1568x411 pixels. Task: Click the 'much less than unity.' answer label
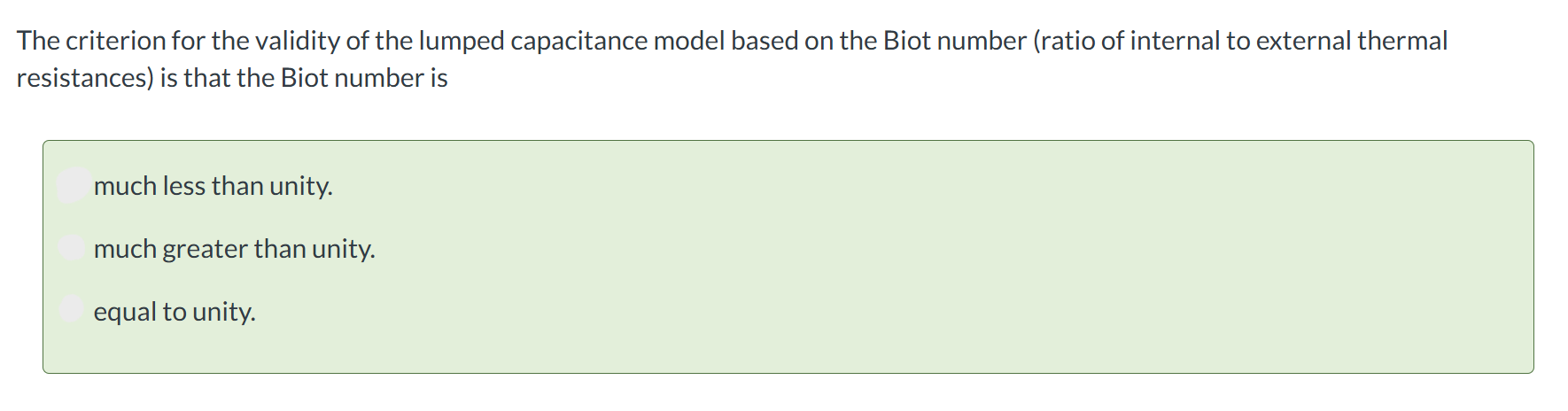click(213, 186)
